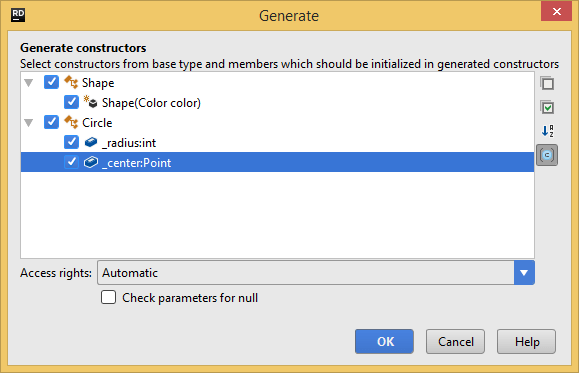Uncheck the _radius:int member checkbox

(x=71, y=142)
